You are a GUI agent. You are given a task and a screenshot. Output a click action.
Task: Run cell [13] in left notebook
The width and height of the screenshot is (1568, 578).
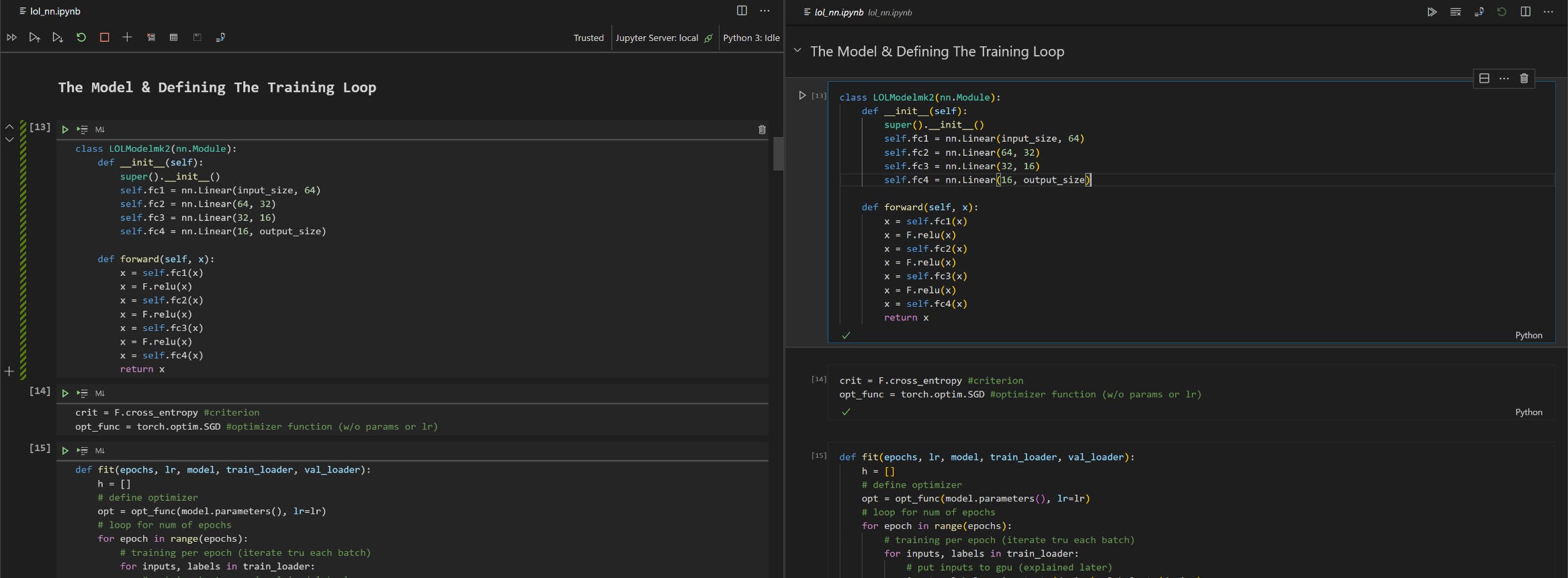(x=65, y=130)
